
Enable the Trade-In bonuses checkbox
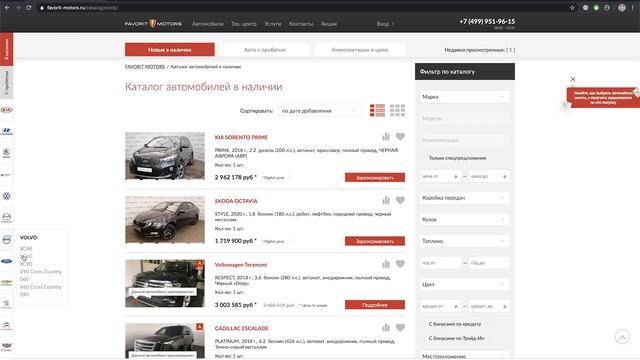click(423, 338)
